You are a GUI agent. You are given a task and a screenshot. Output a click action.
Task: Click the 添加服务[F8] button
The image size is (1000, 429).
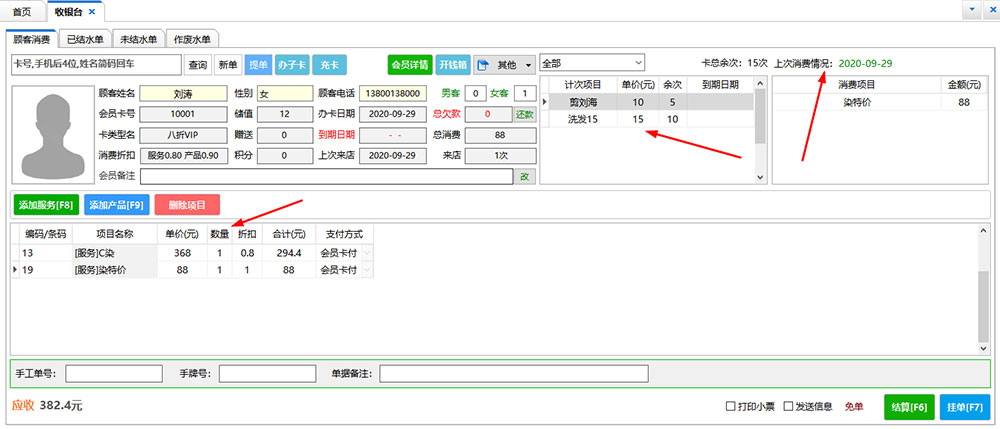(45, 205)
